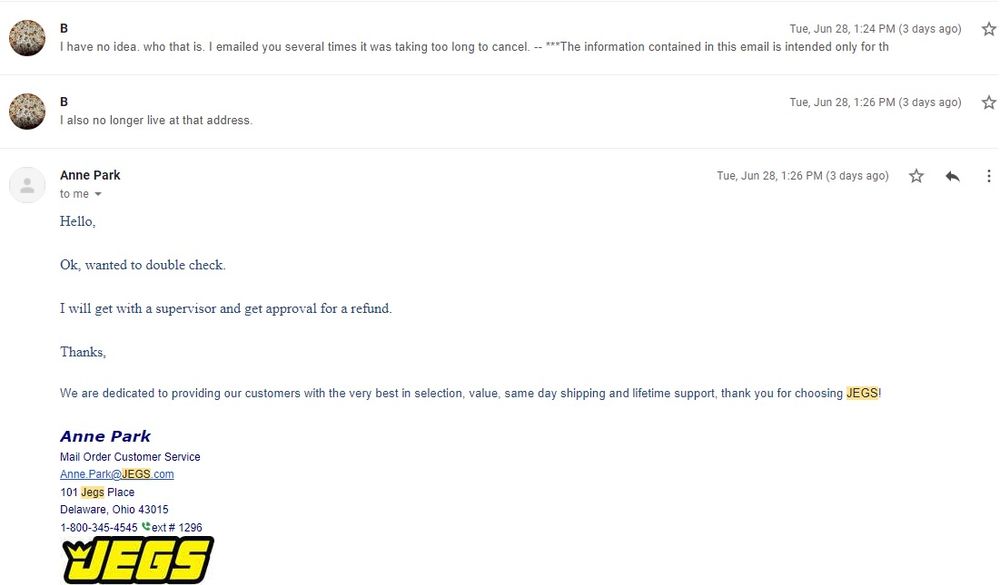This screenshot has height=585, width=1000.
Task: Star B's 1:26 PM message
Action: (989, 102)
